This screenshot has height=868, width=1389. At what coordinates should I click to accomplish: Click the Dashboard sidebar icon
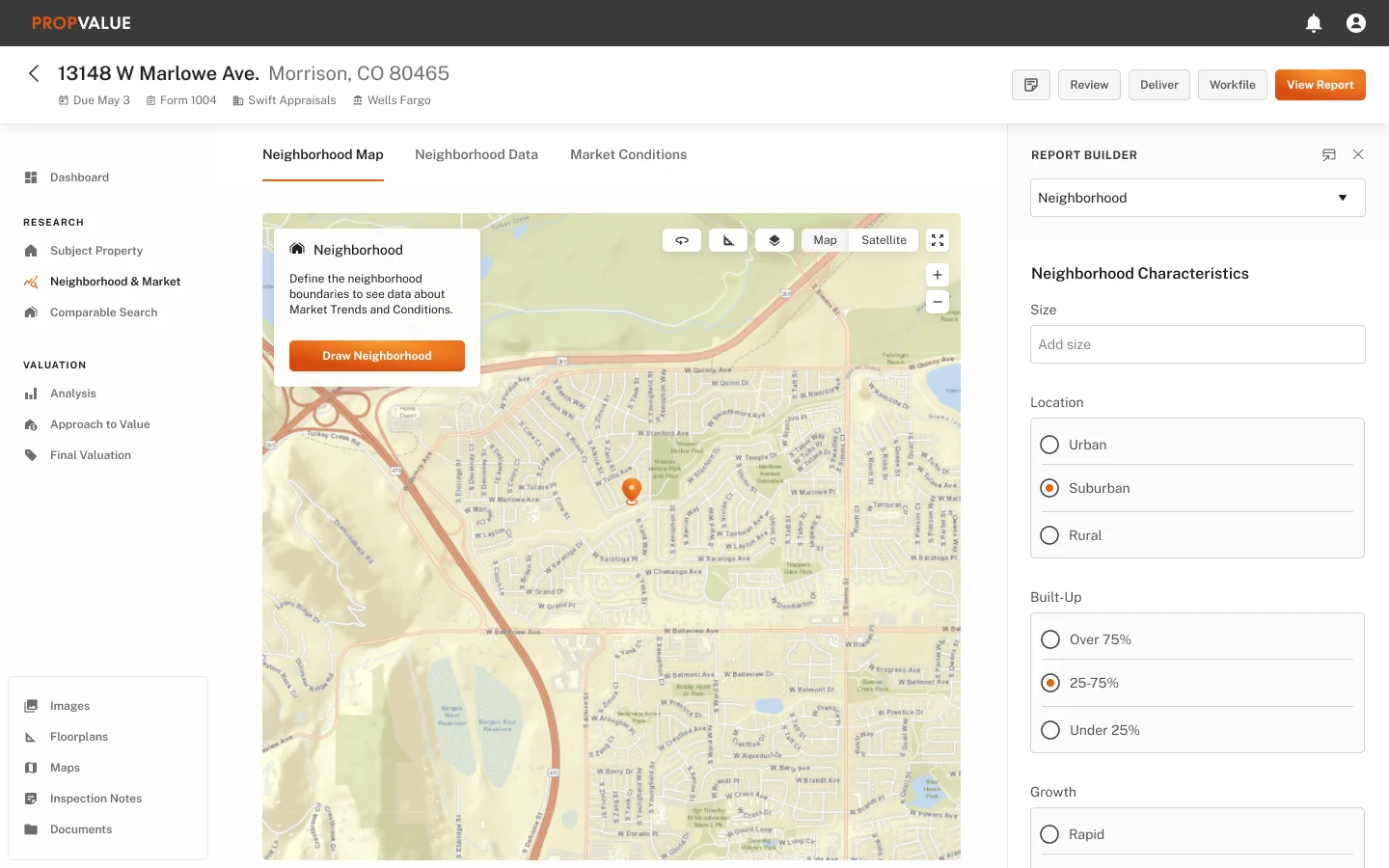point(31,177)
